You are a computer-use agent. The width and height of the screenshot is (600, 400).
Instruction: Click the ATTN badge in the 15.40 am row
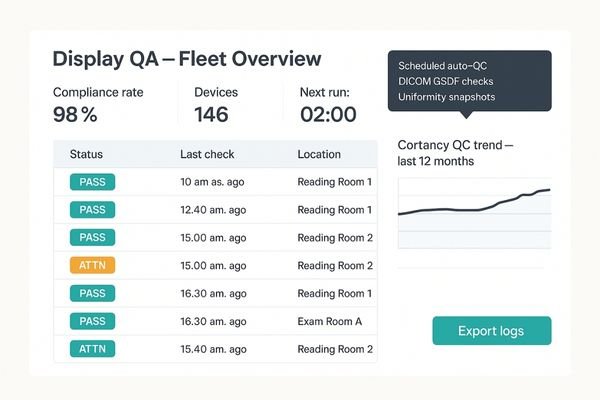click(x=92, y=349)
